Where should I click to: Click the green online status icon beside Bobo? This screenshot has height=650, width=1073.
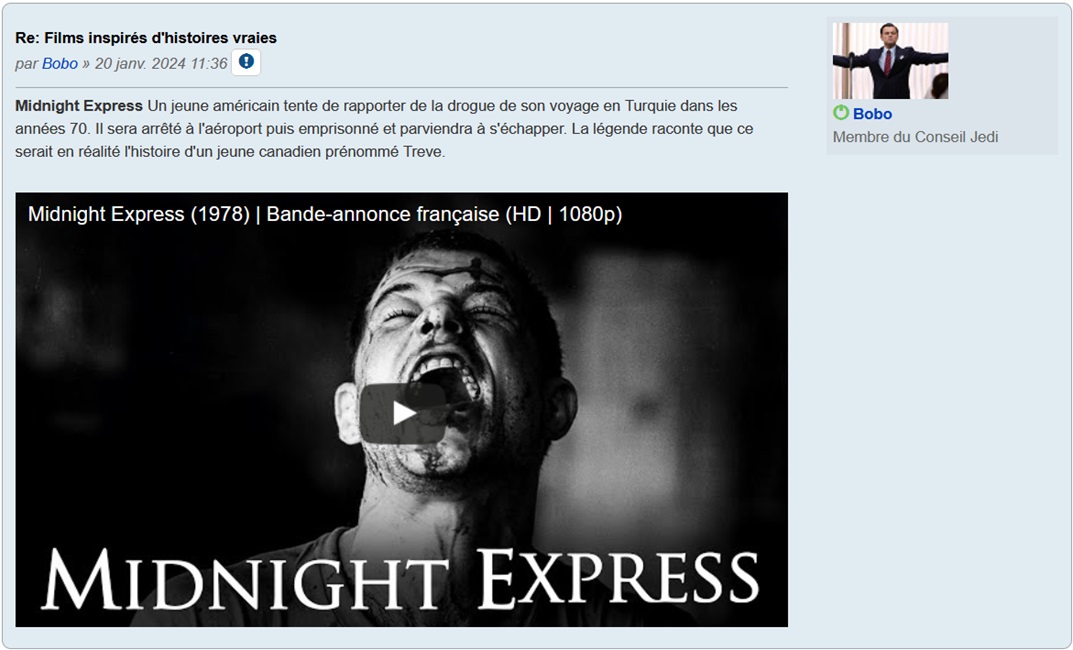(x=841, y=113)
